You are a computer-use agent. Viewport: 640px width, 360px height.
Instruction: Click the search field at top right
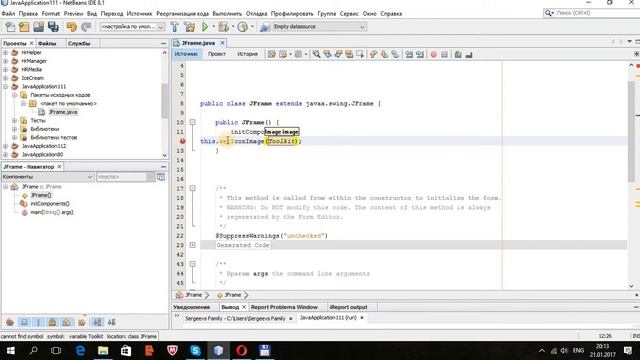(594, 13)
